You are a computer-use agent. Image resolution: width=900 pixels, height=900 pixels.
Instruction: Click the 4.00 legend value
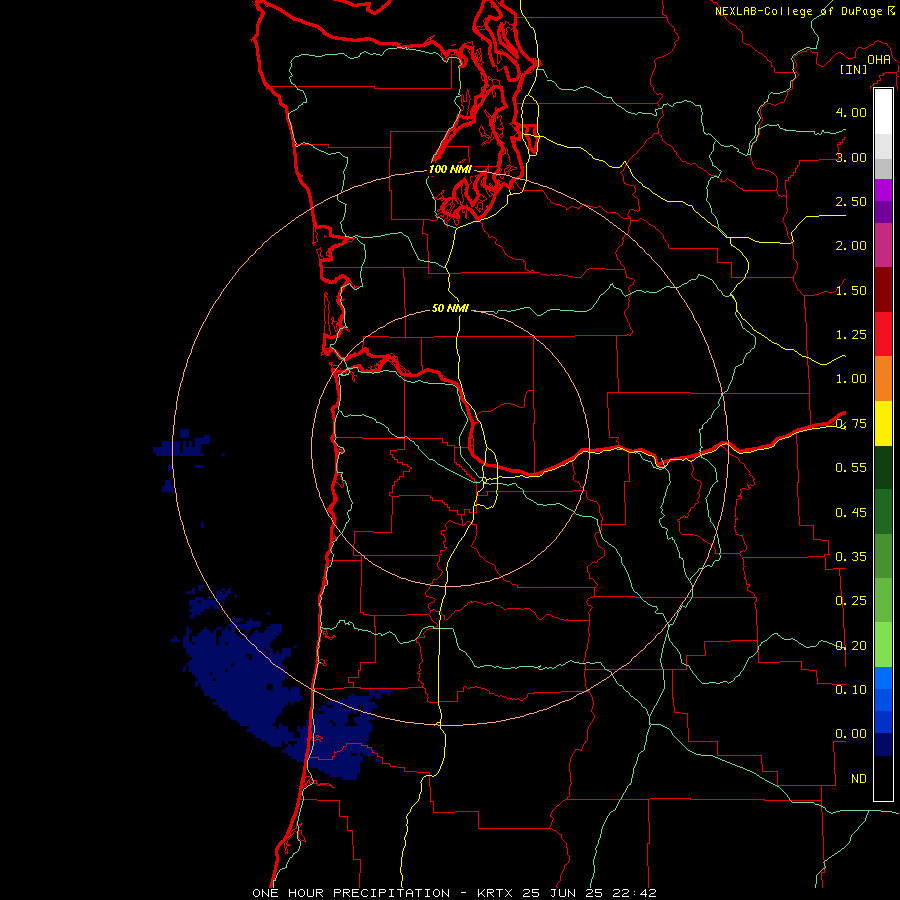pyautogui.click(x=851, y=112)
